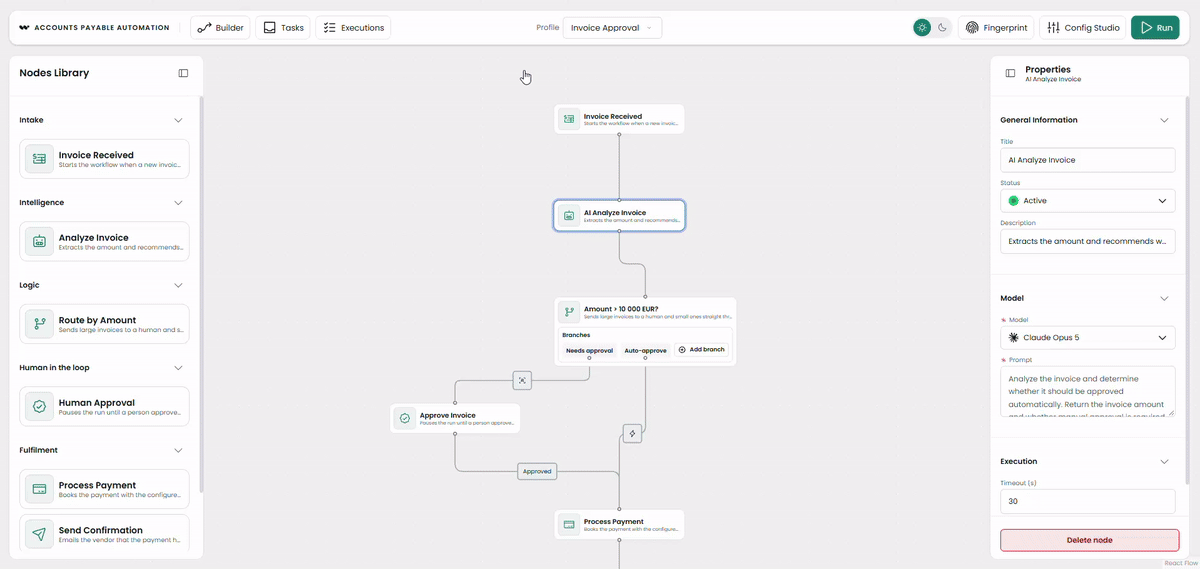The image size is (1200, 569).
Task: Click the Claude model starburst icon
Action: click(1013, 338)
